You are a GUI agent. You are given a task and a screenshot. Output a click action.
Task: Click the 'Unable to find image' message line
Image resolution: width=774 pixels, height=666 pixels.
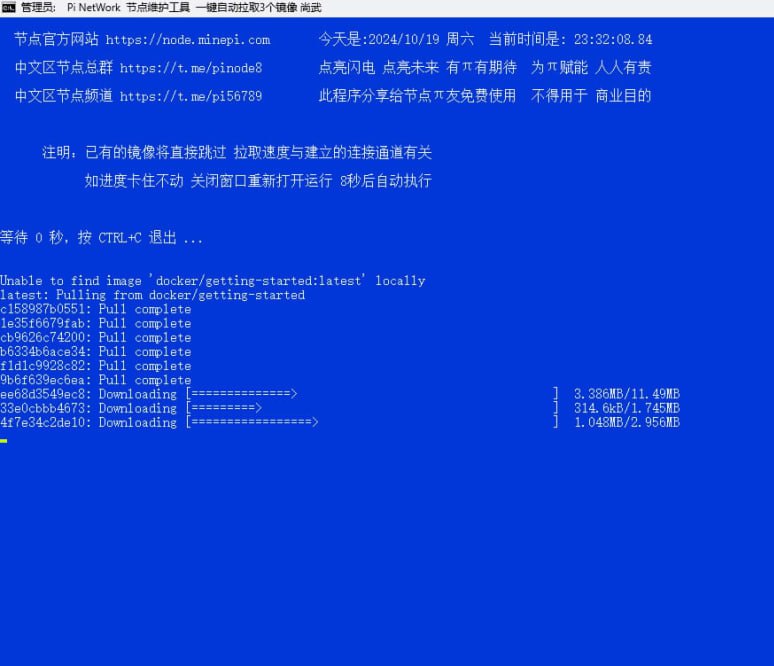[x=212, y=281]
